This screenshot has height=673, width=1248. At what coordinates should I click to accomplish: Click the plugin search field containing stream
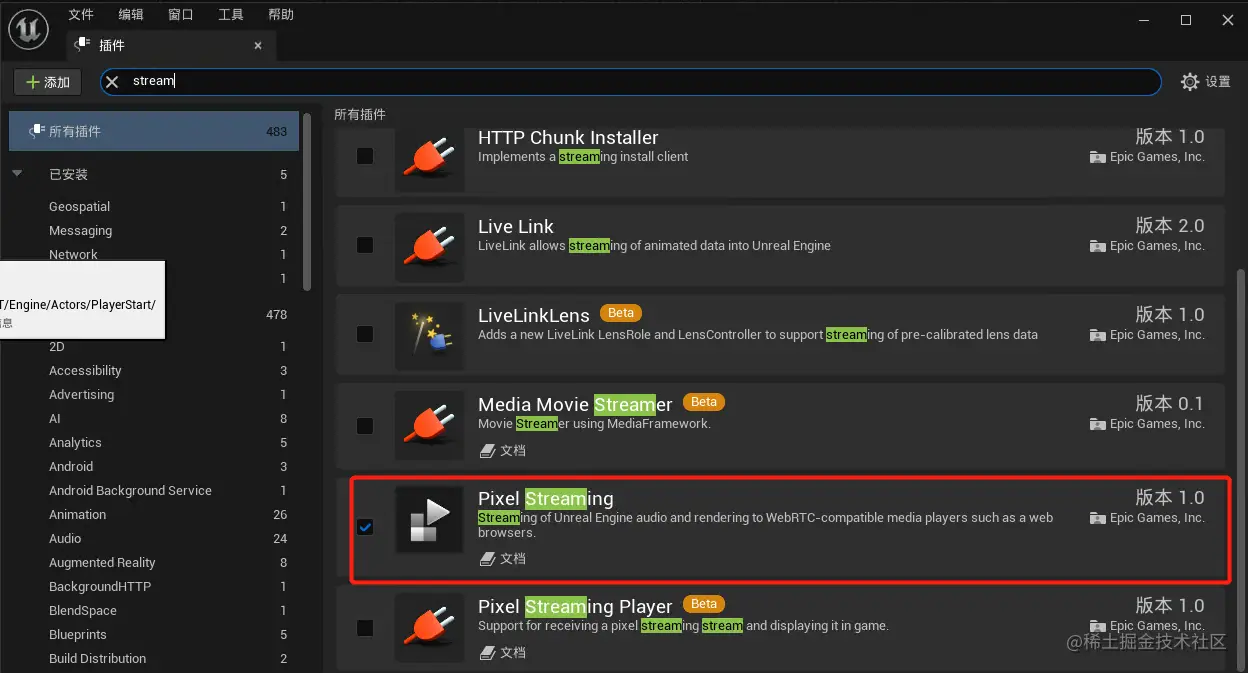pos(631,82)
